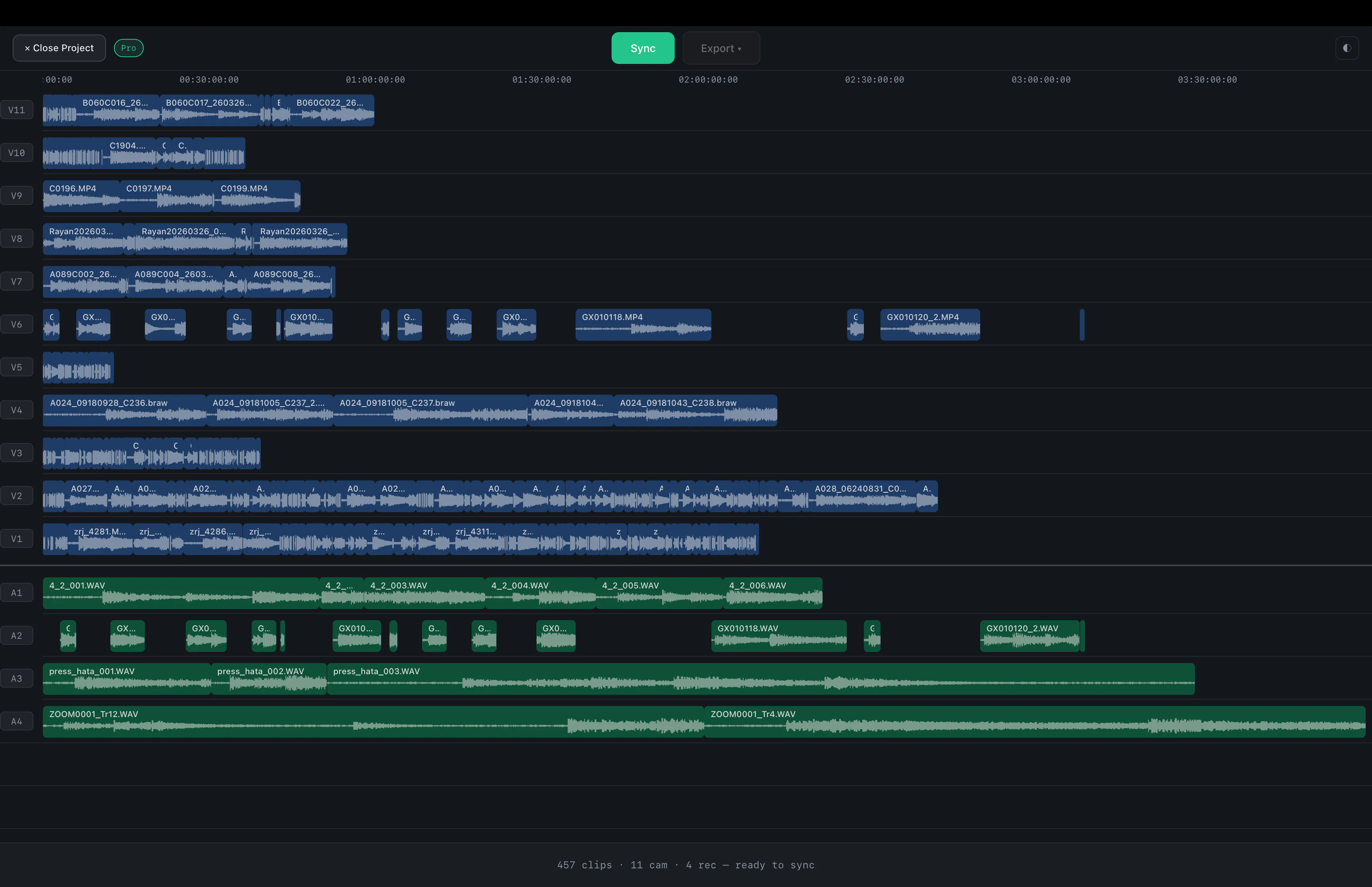Select clip A024_09181043_C238.braw on V4
The width and height of the screenshot is (1372, 887).
pos(696,410)
